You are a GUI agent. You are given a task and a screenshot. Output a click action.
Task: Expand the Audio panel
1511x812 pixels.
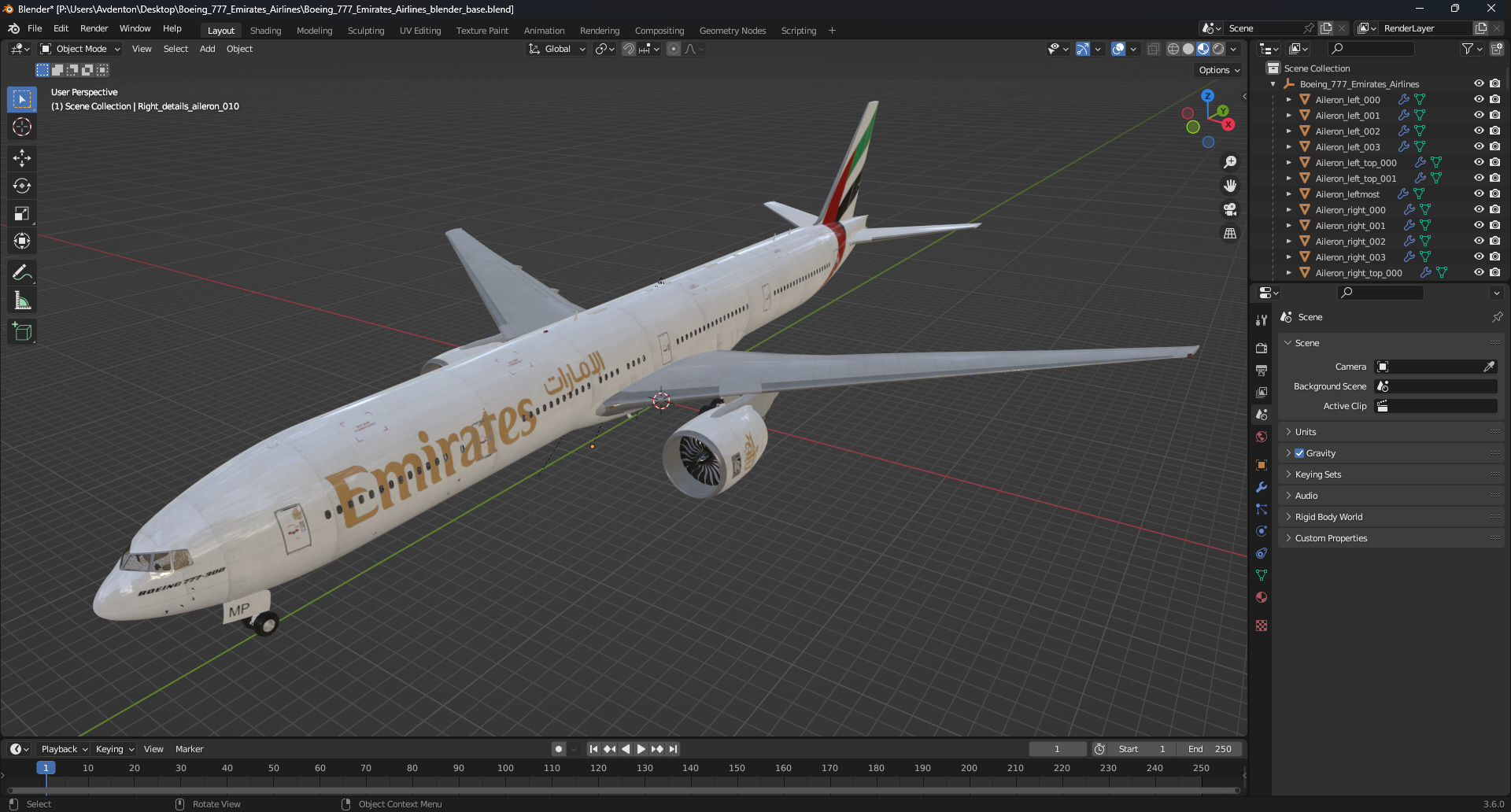(1391, 496)
